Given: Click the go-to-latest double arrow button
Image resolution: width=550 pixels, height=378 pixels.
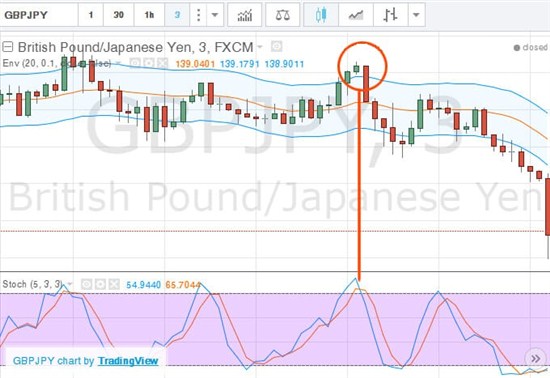Looking at the screenshot, I should pyautogui.click(x=535, y=358).
